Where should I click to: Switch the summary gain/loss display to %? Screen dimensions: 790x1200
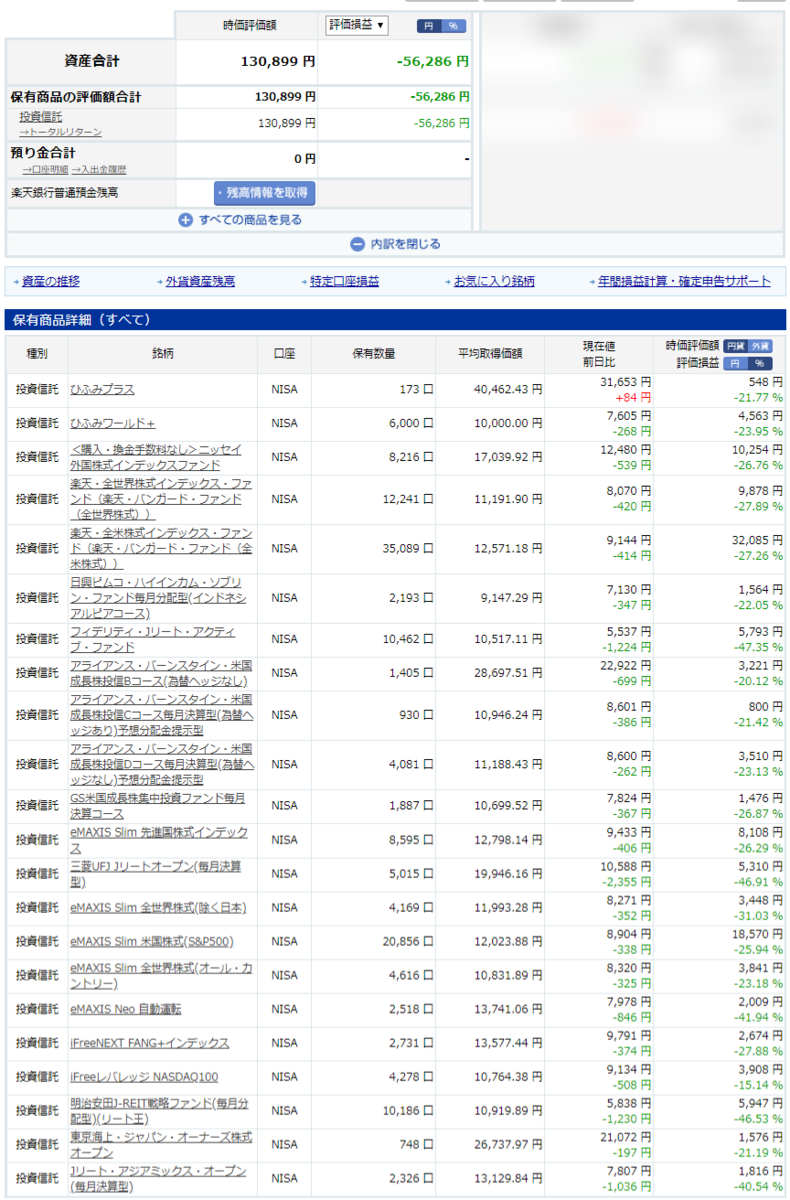453,26
